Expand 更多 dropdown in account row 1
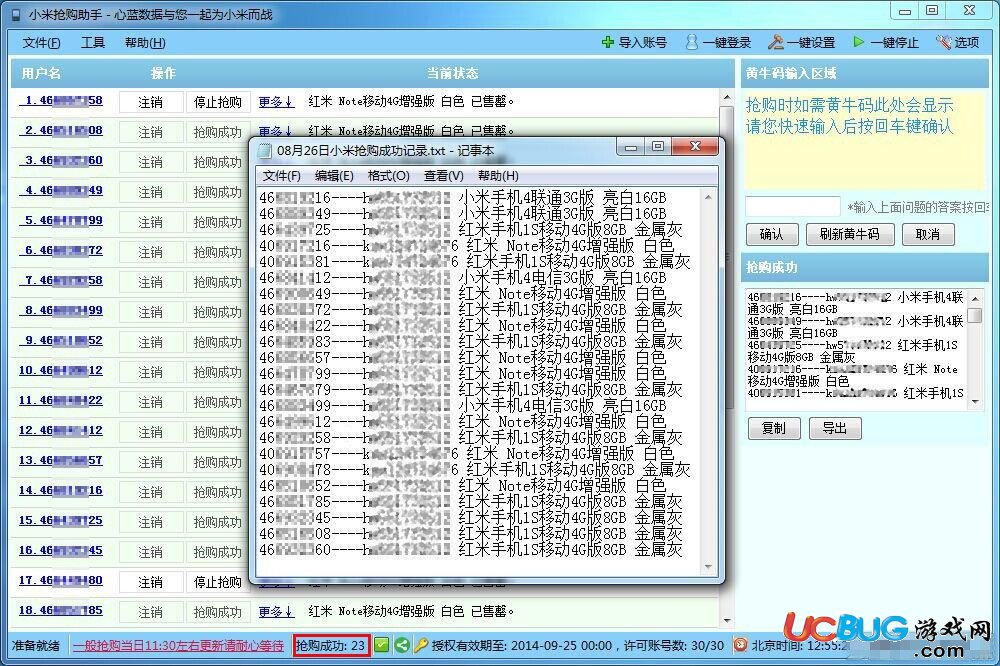The width and height of the screenshot is (1000, 666). click(276, 101)
